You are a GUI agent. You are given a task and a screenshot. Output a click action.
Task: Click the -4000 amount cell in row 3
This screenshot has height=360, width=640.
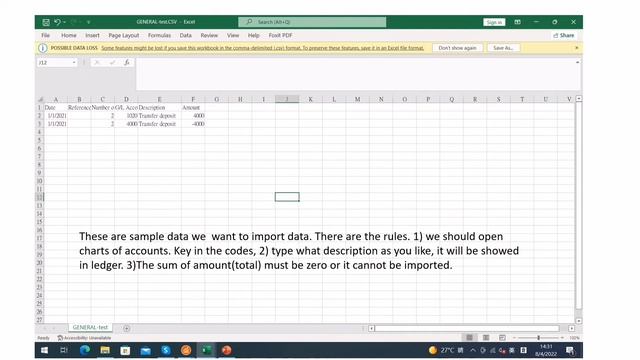[x=193, y=124]
